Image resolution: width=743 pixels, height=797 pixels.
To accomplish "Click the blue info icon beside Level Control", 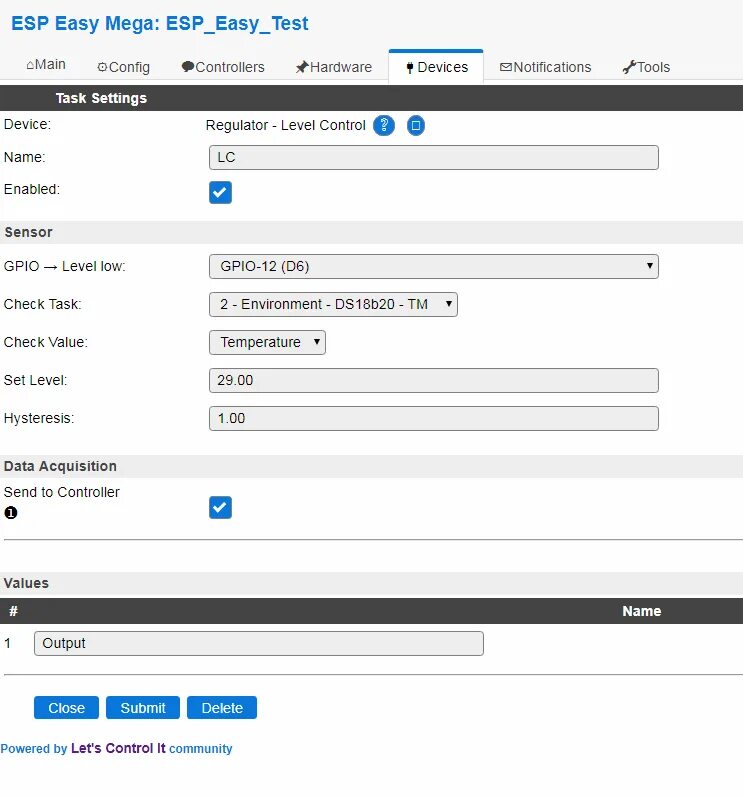I will tap(416, 125).
